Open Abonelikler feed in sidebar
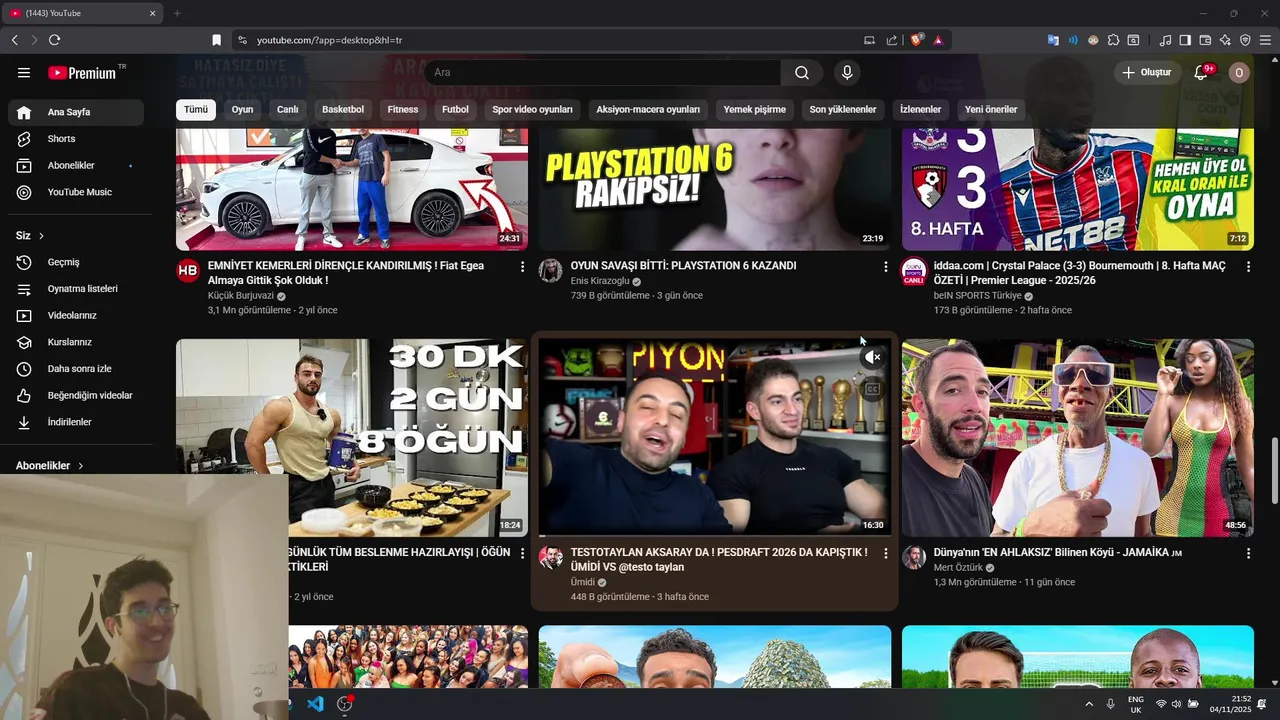Screen dimensions: 1280x720 click(x=76, y=165)
